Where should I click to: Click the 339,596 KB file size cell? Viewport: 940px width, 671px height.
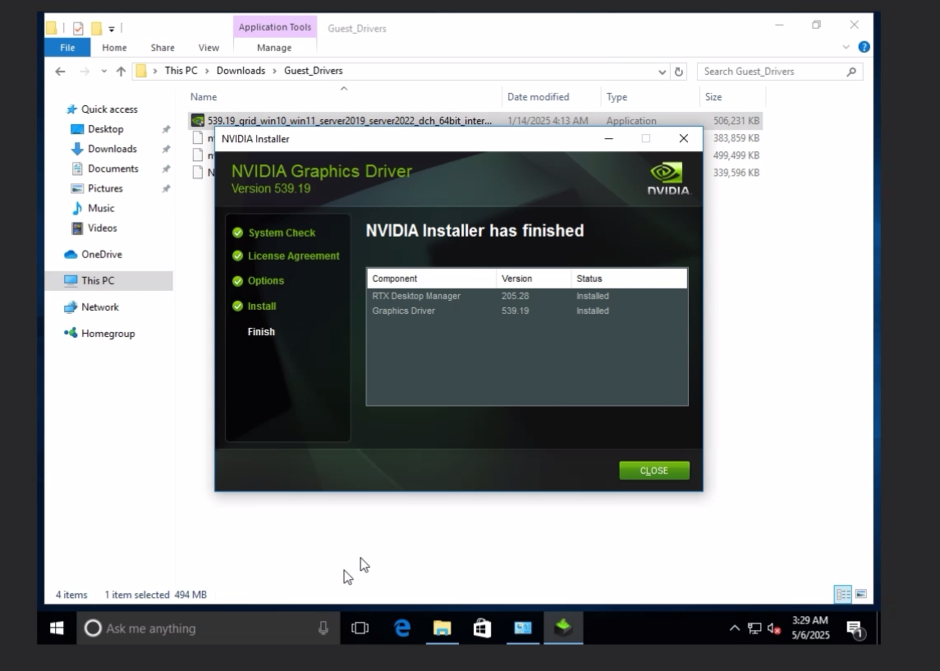click(736, 173)
